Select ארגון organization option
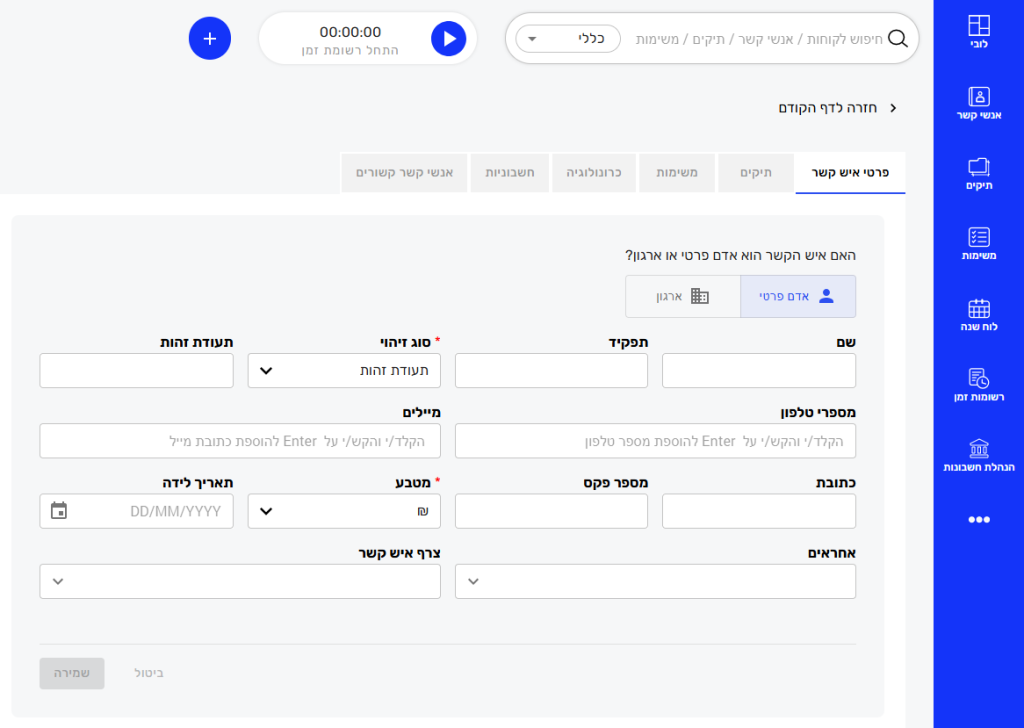The image size is (1024, 728). coord(683,297)
